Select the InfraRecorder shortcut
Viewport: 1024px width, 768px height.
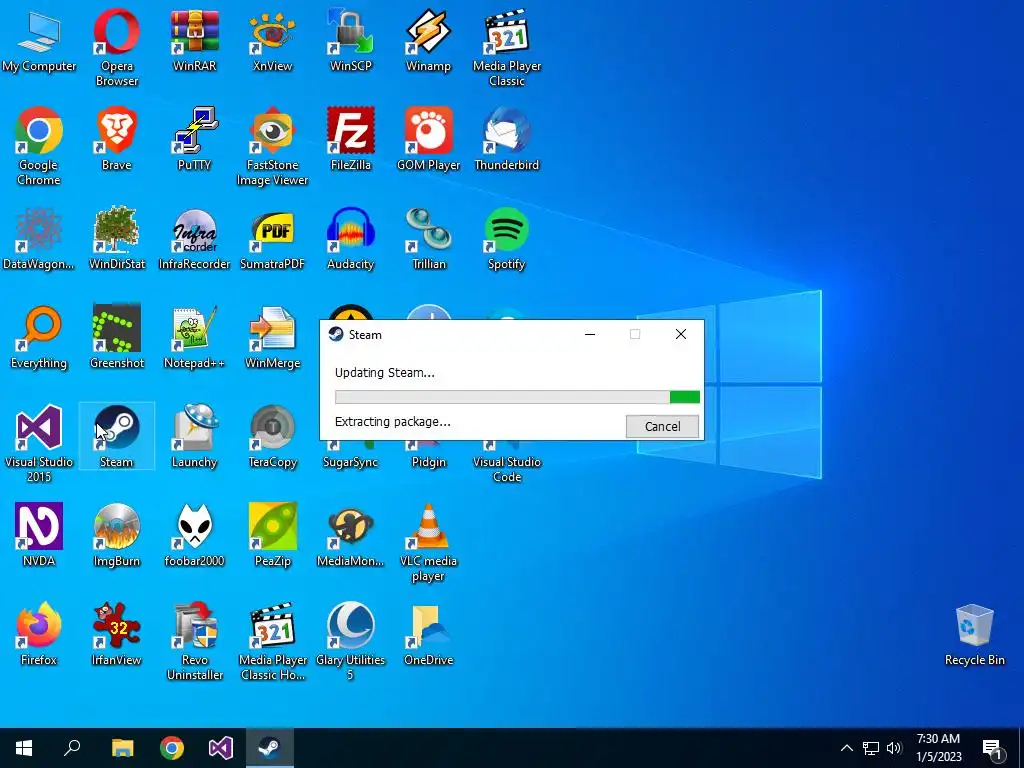(x=195, y=239)
